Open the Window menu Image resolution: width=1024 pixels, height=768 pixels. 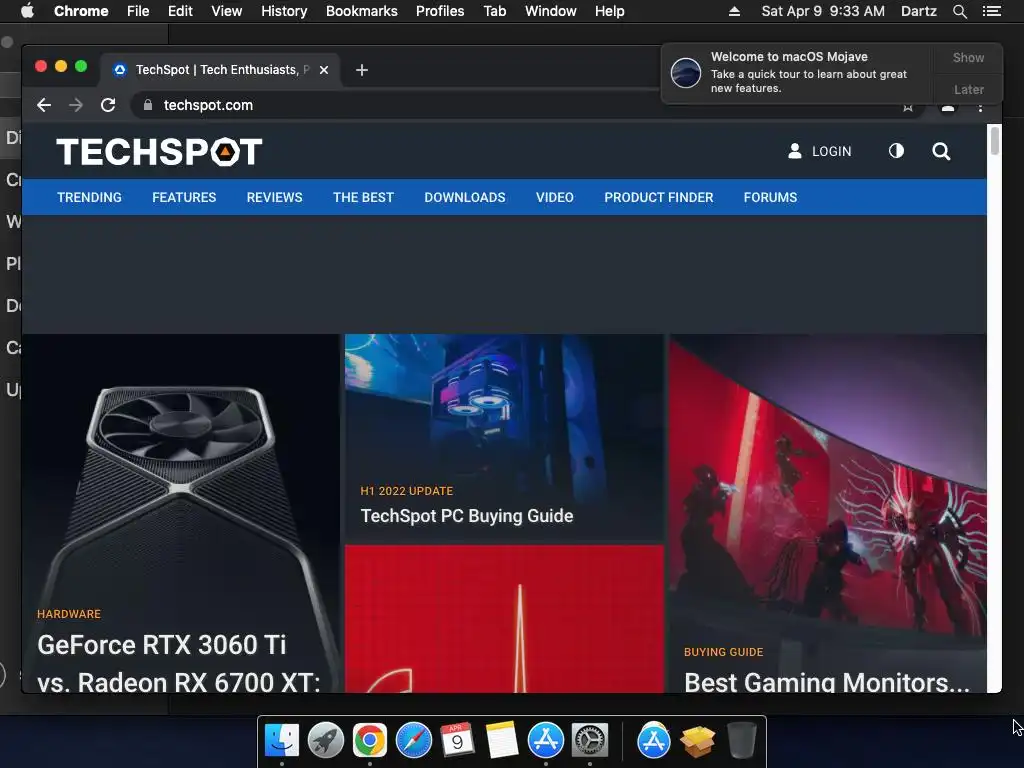click(551, 11)
